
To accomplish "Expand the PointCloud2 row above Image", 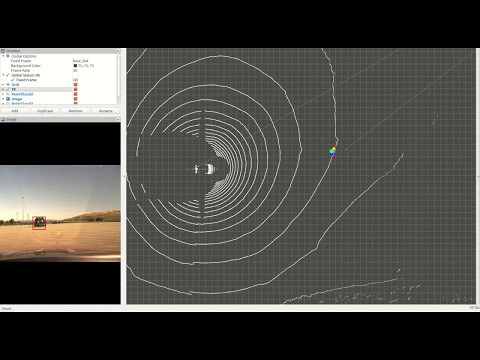I will (x=4, y=94).
